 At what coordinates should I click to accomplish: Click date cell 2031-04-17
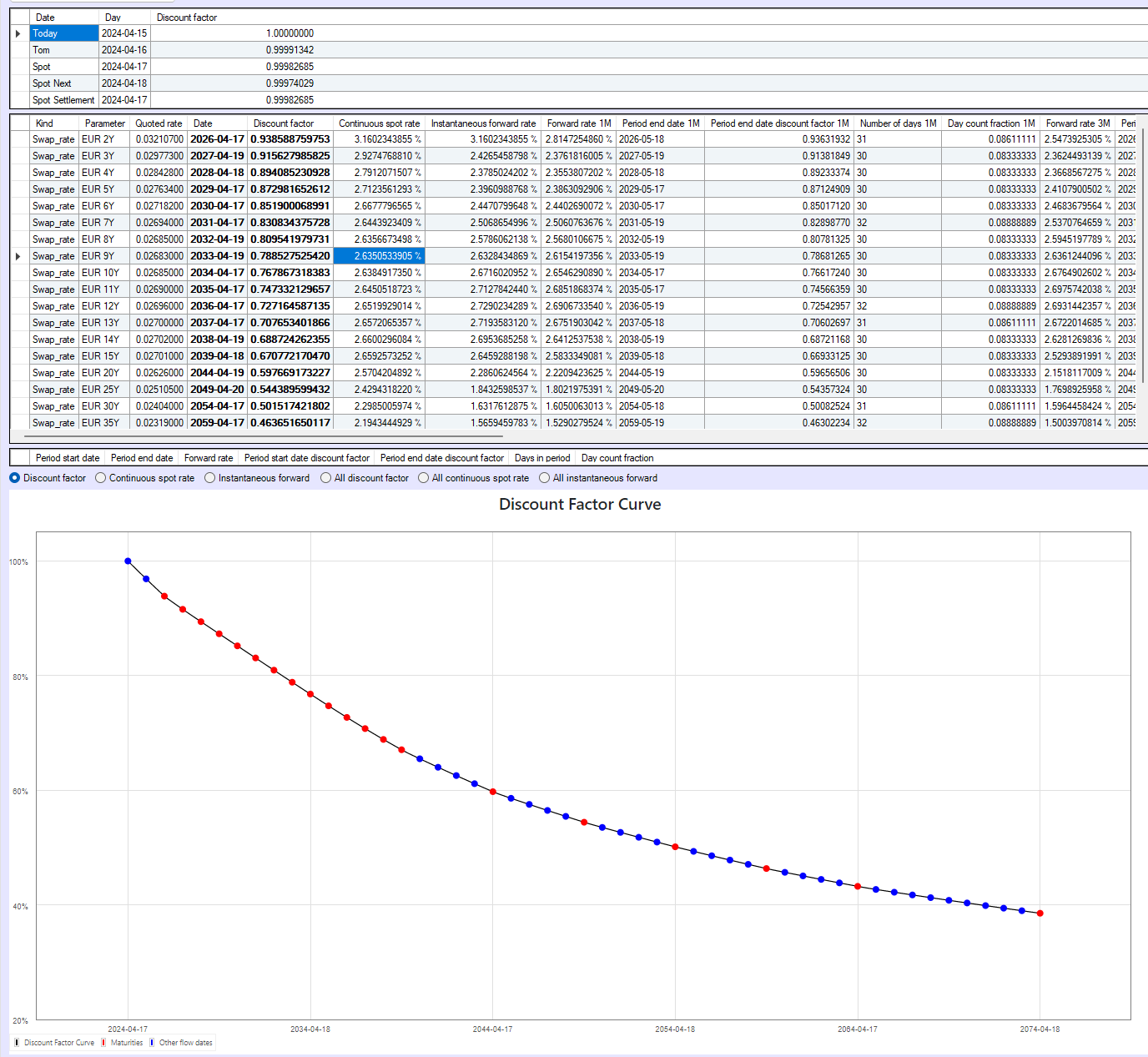217,223
